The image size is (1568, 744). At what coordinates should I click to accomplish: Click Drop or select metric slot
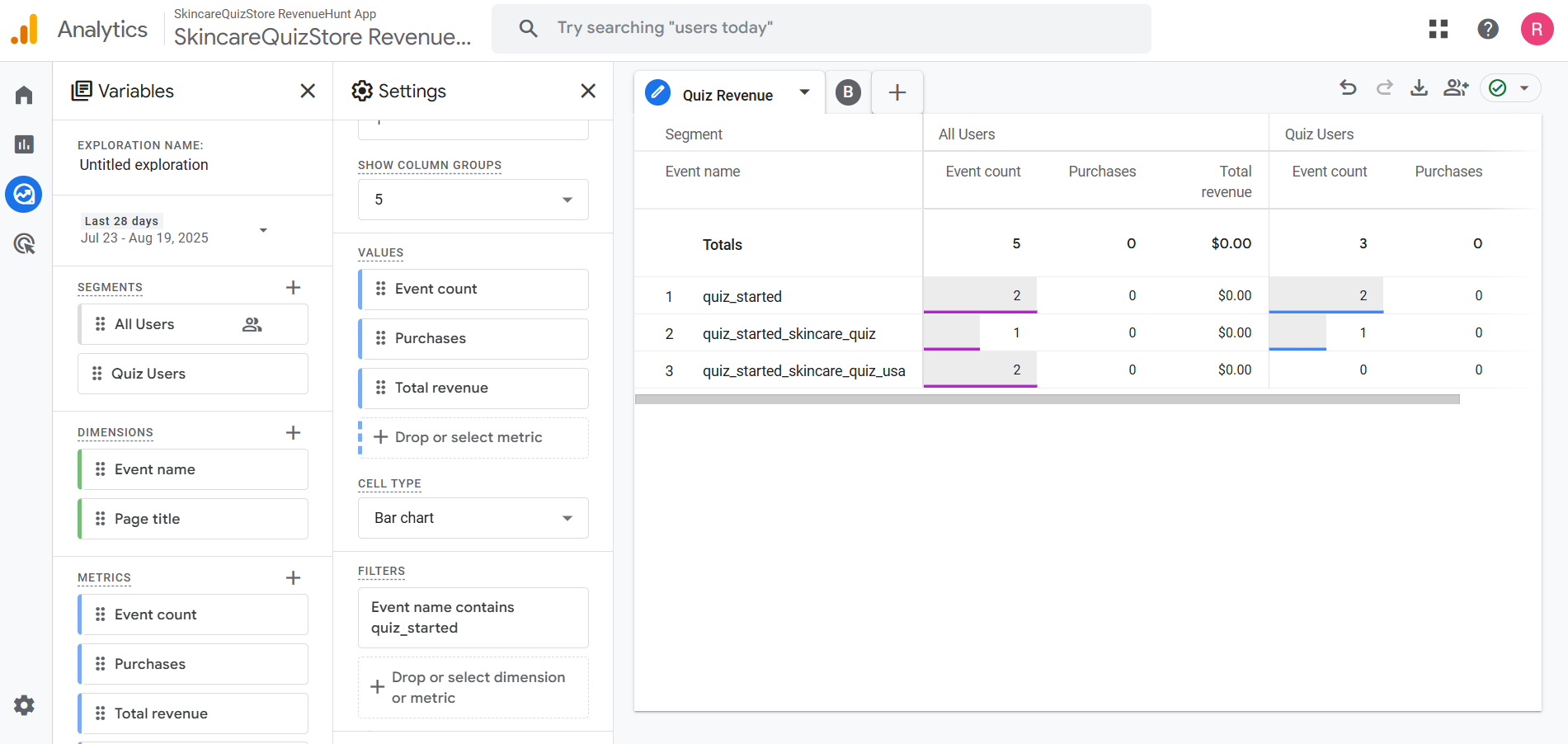pos(473,438)
